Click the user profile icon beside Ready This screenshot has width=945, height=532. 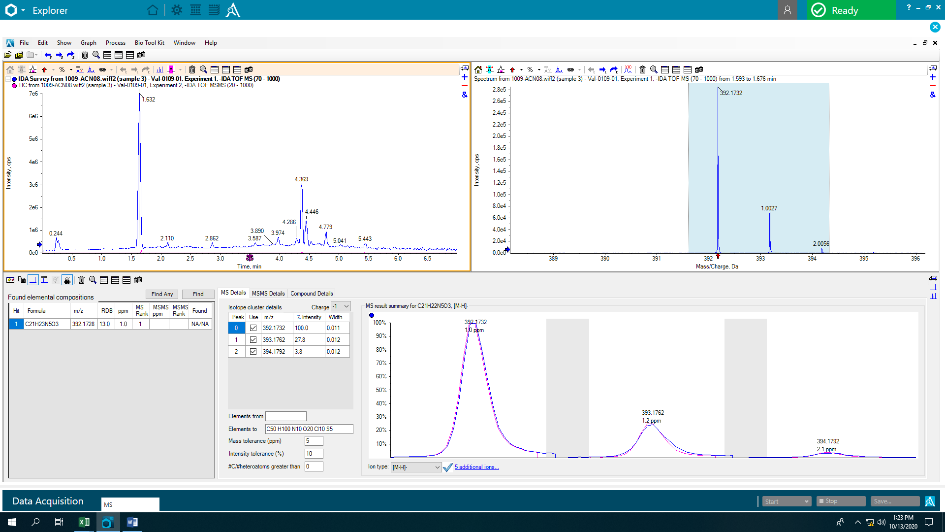787,10
